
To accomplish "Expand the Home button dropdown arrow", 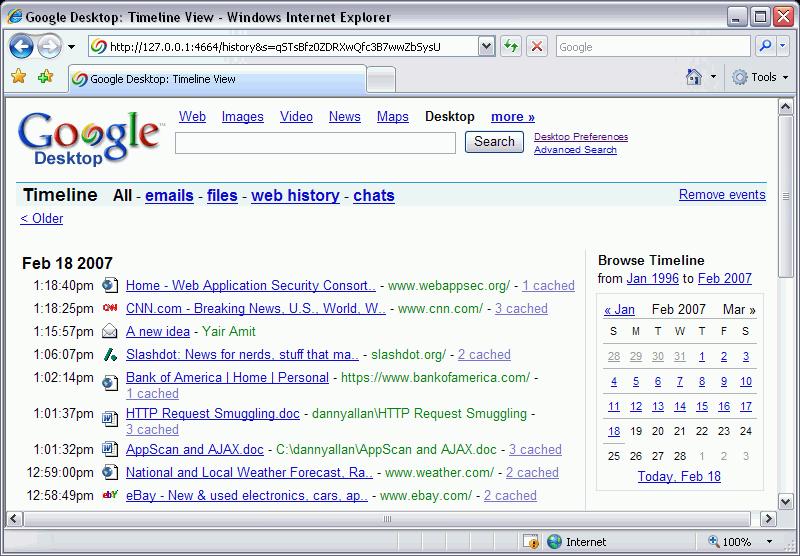I will pyautogui.click(x=713, y=77).
